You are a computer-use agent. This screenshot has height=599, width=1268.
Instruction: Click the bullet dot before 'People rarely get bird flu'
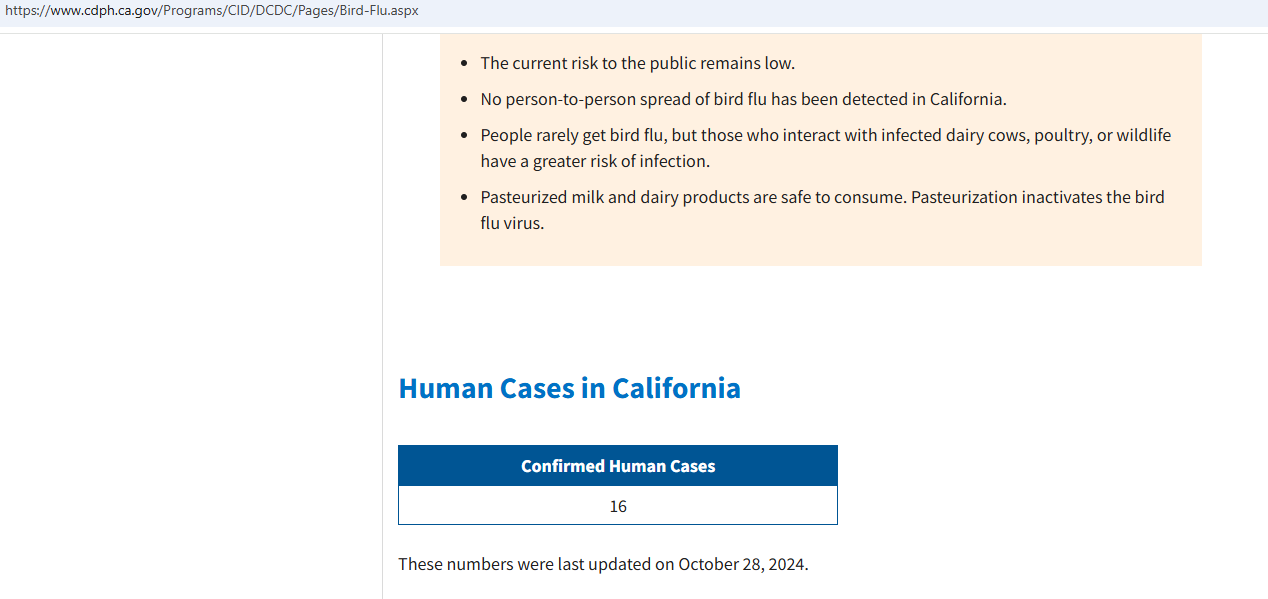[x=463, y=135]
